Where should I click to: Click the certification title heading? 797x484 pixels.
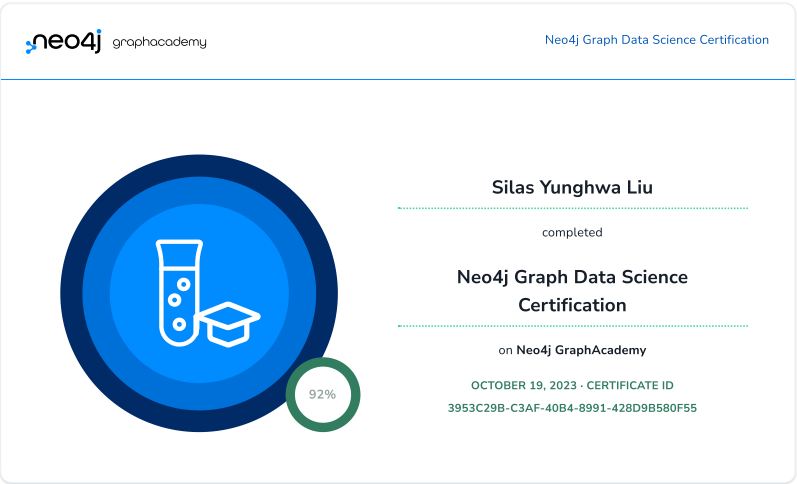click(x=572, y=291)
